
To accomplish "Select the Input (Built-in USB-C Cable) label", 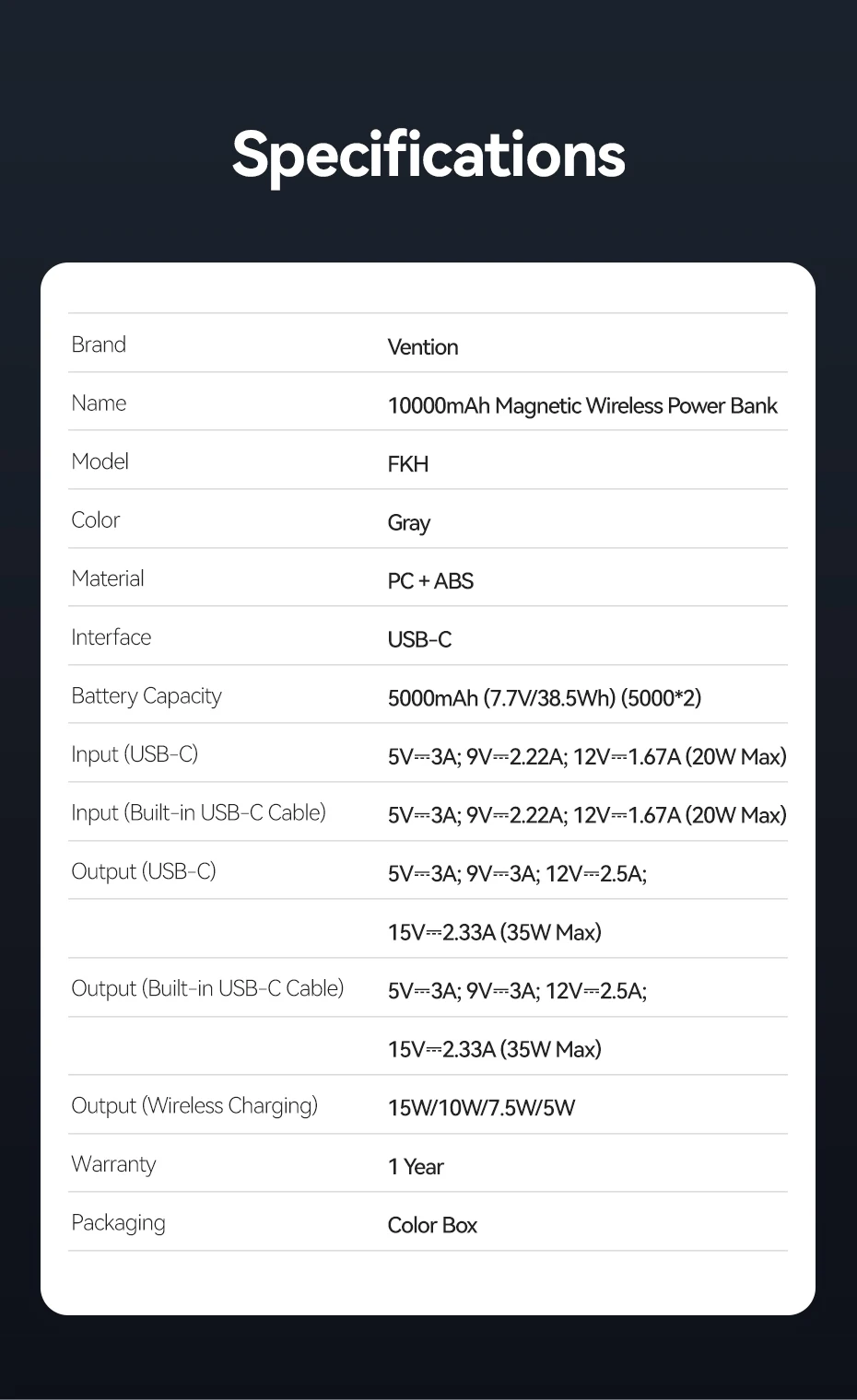I will pyautogui.click(x=198, y=812).
